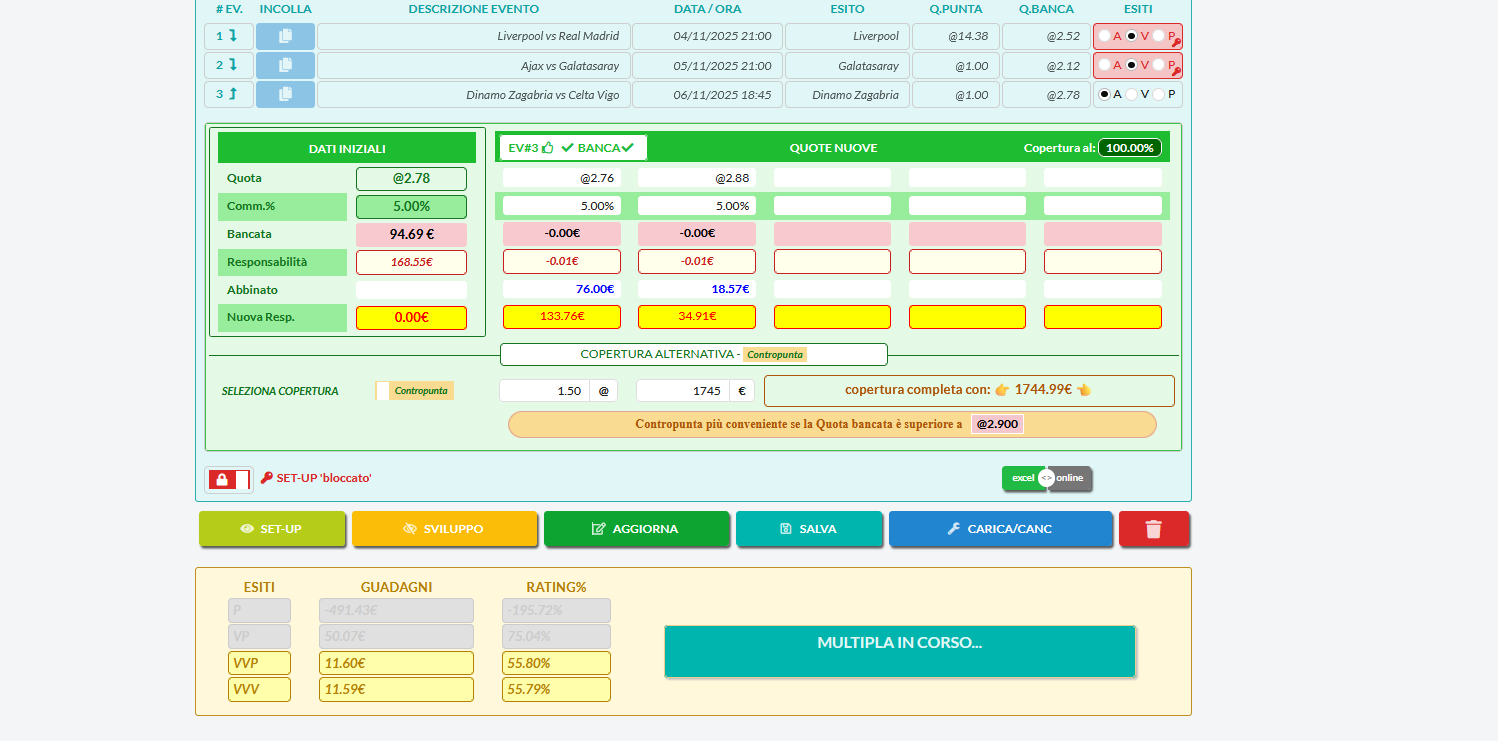This screenshot has height=741, width=1498.
Task: Click the paste icon for Liverpool vs Real Madrid
Action: (x=285, y=37)
